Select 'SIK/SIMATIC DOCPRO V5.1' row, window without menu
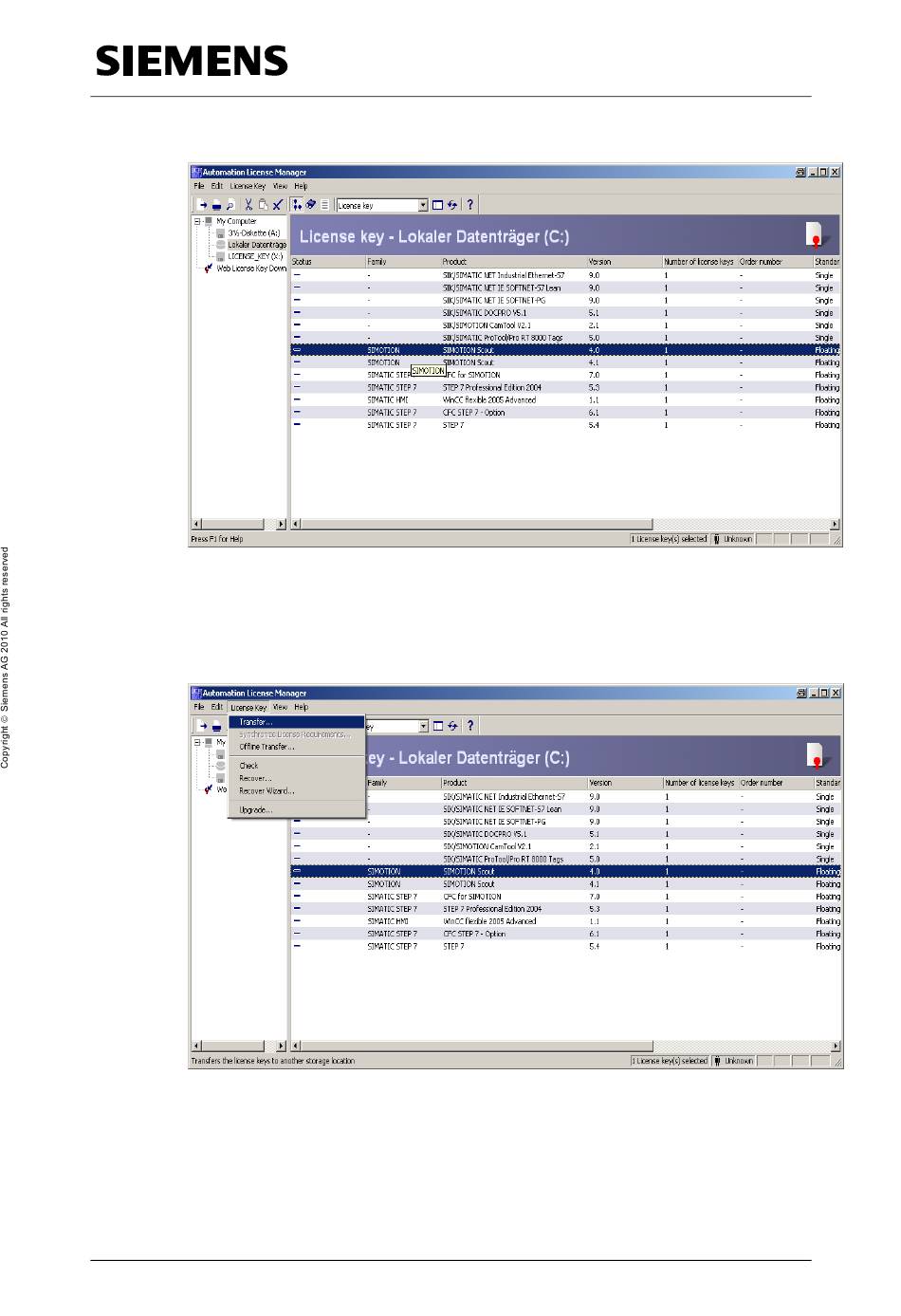 coord(566,312)
